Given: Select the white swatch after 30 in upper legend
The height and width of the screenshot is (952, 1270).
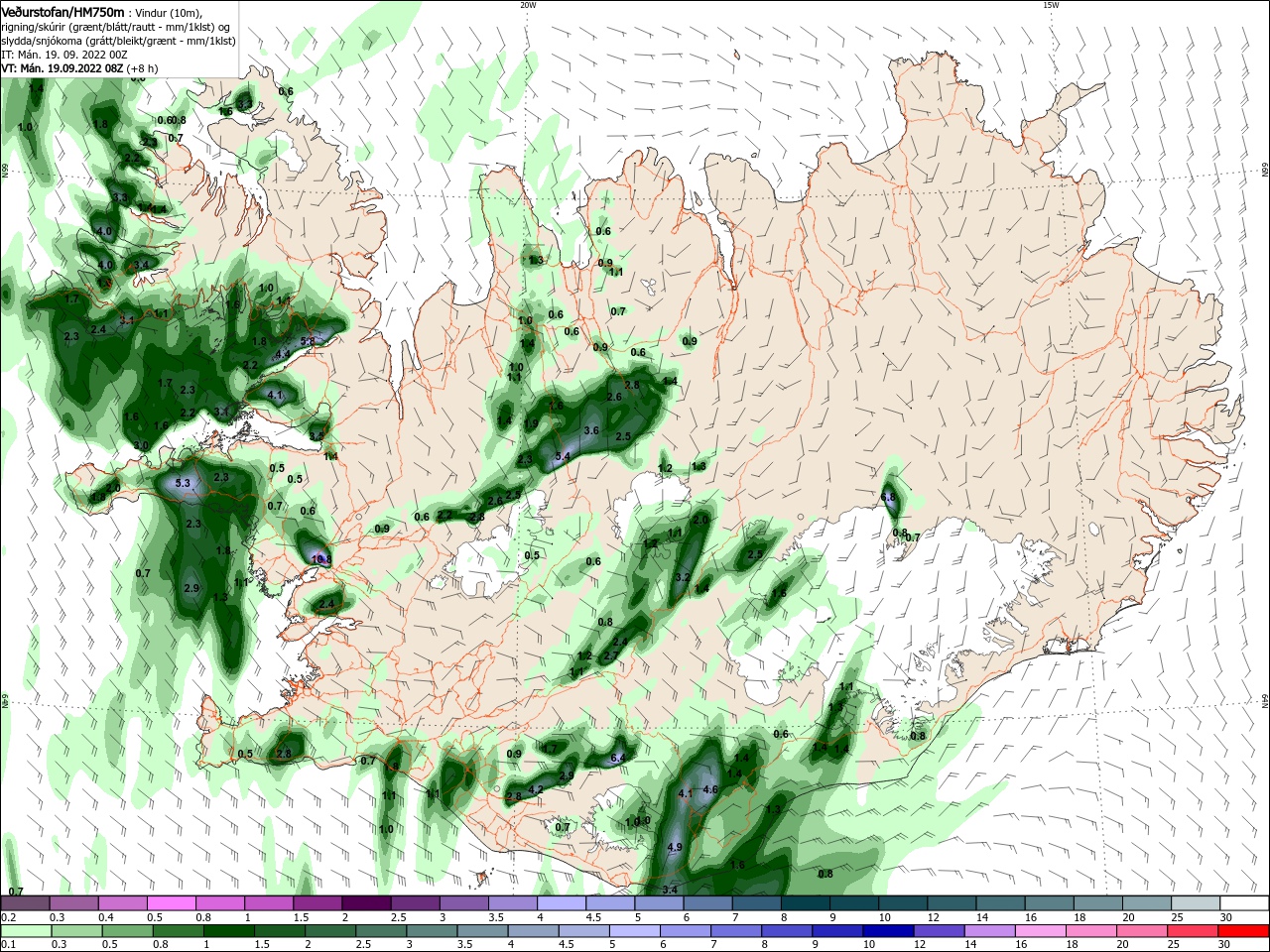Looking at the screenshot, I should (x=1242, y=903).
